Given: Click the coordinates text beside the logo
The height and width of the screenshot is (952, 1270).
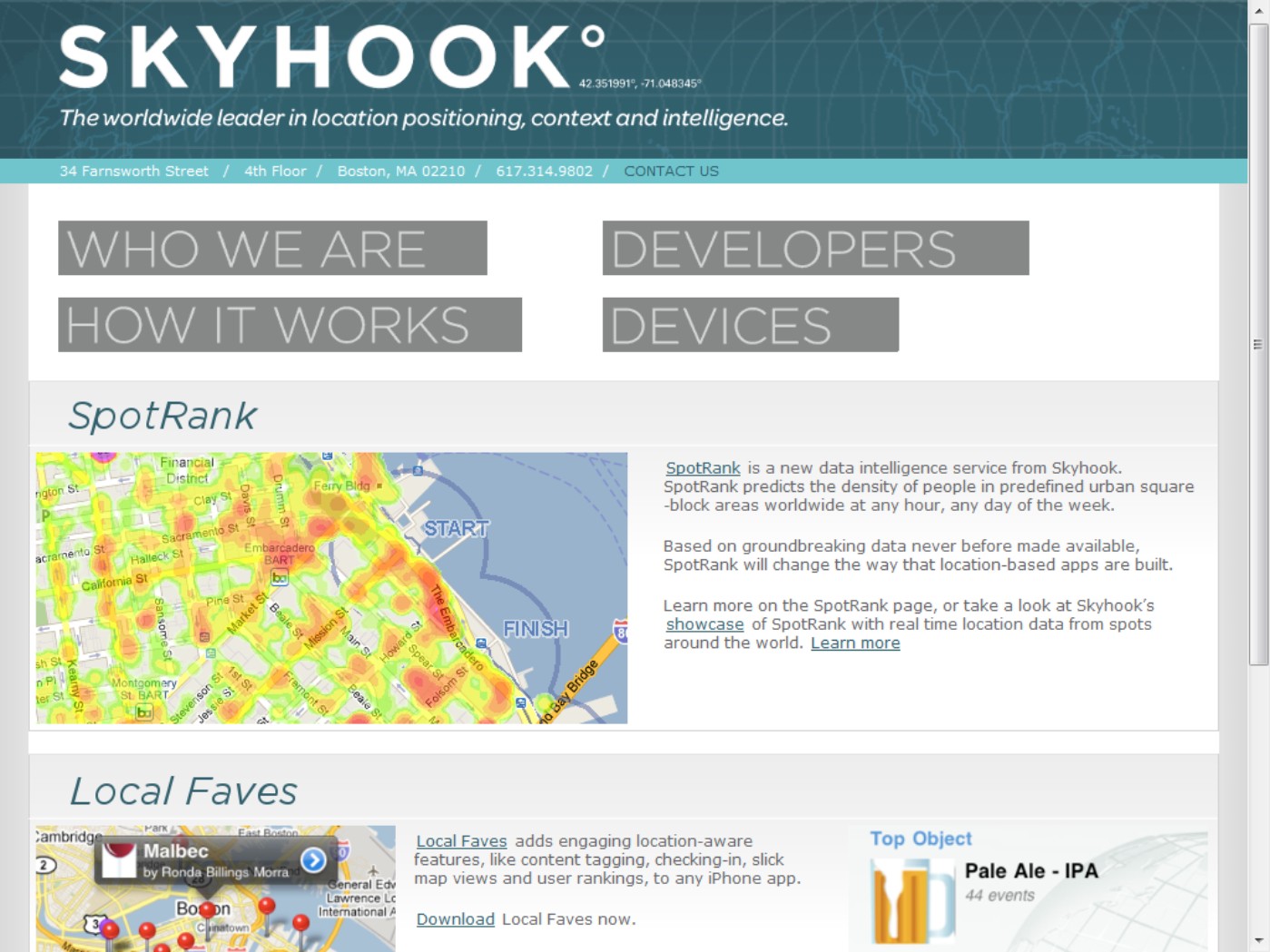Looking at the screenshot, I should [640, 83].
